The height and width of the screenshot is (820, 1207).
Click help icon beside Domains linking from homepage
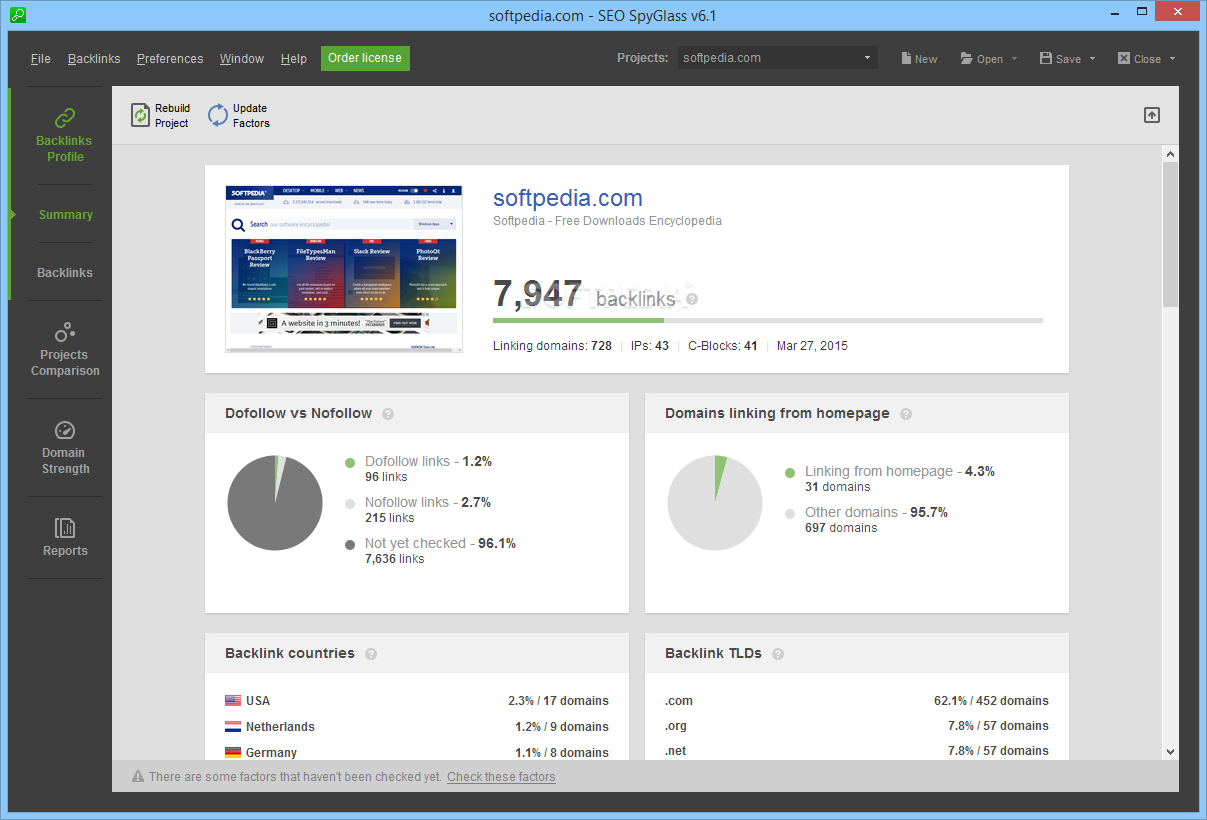pyautogui.click(x=906, y=414)
